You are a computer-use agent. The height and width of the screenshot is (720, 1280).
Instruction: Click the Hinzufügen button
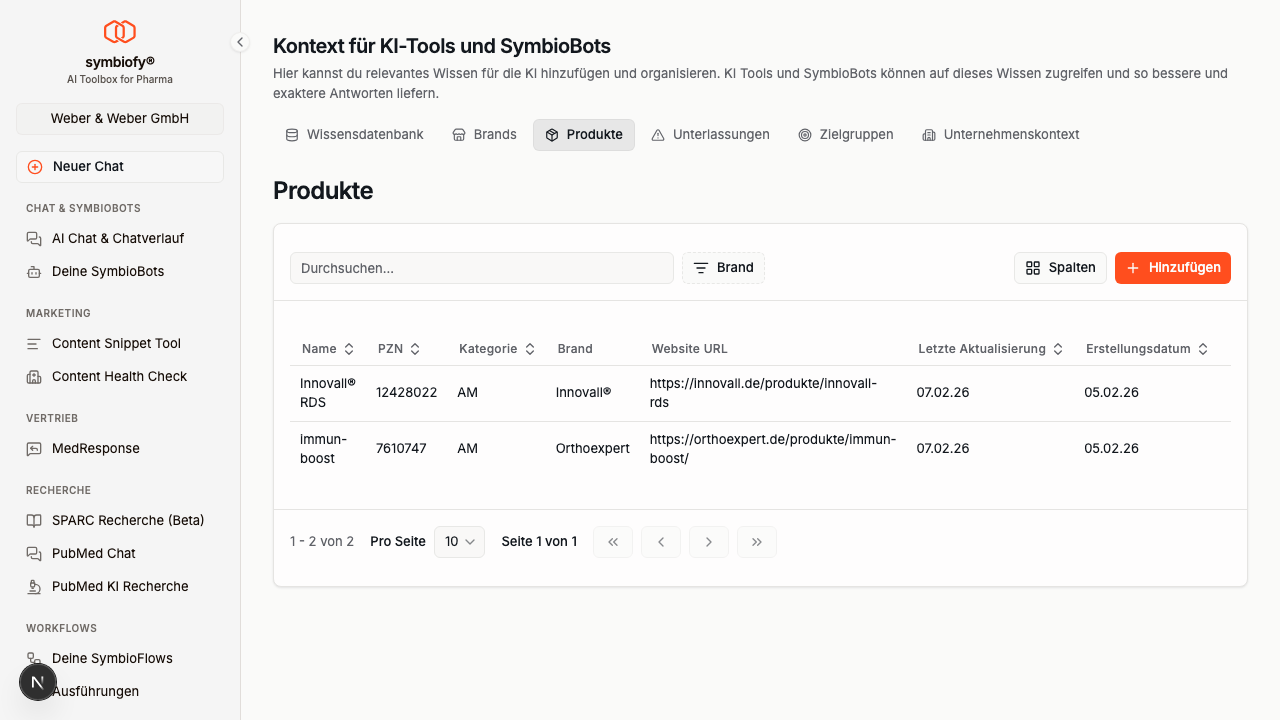point(1172,268)
